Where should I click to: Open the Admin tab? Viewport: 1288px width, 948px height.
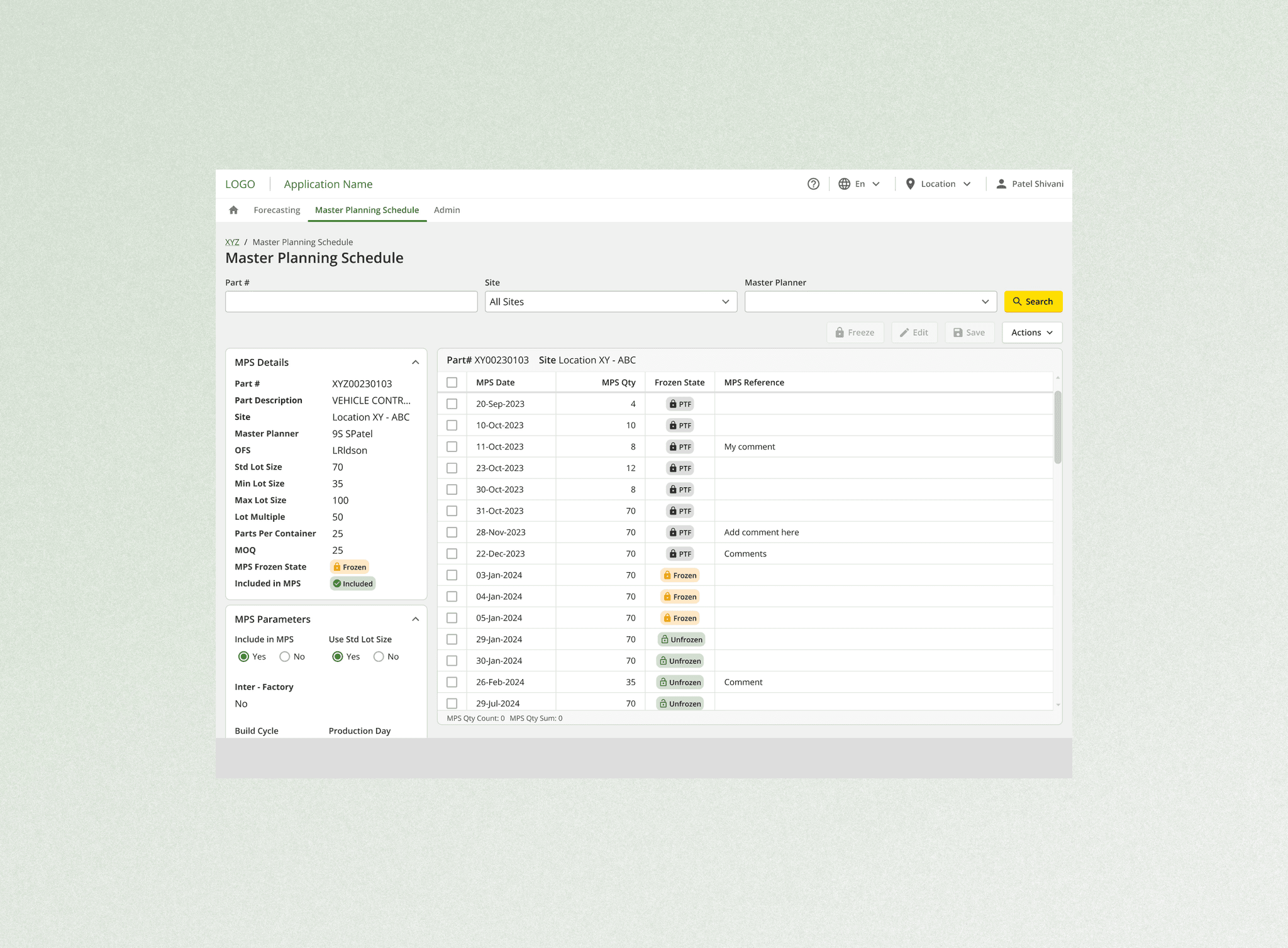tap(447, 210)
